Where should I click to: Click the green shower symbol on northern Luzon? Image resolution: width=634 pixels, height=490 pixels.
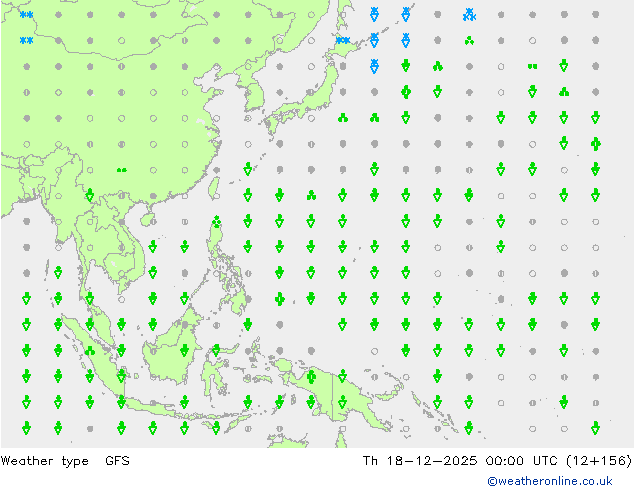[x=217, y=222]
